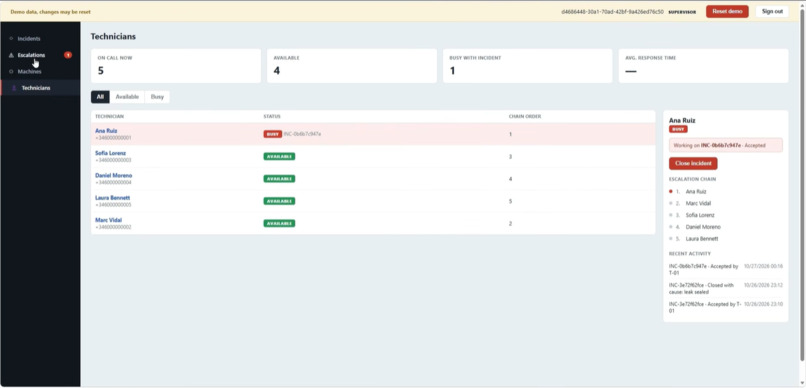806x388 pixels.
Task: Click the demo data warning banner text
Action: [x=50, y=11]
